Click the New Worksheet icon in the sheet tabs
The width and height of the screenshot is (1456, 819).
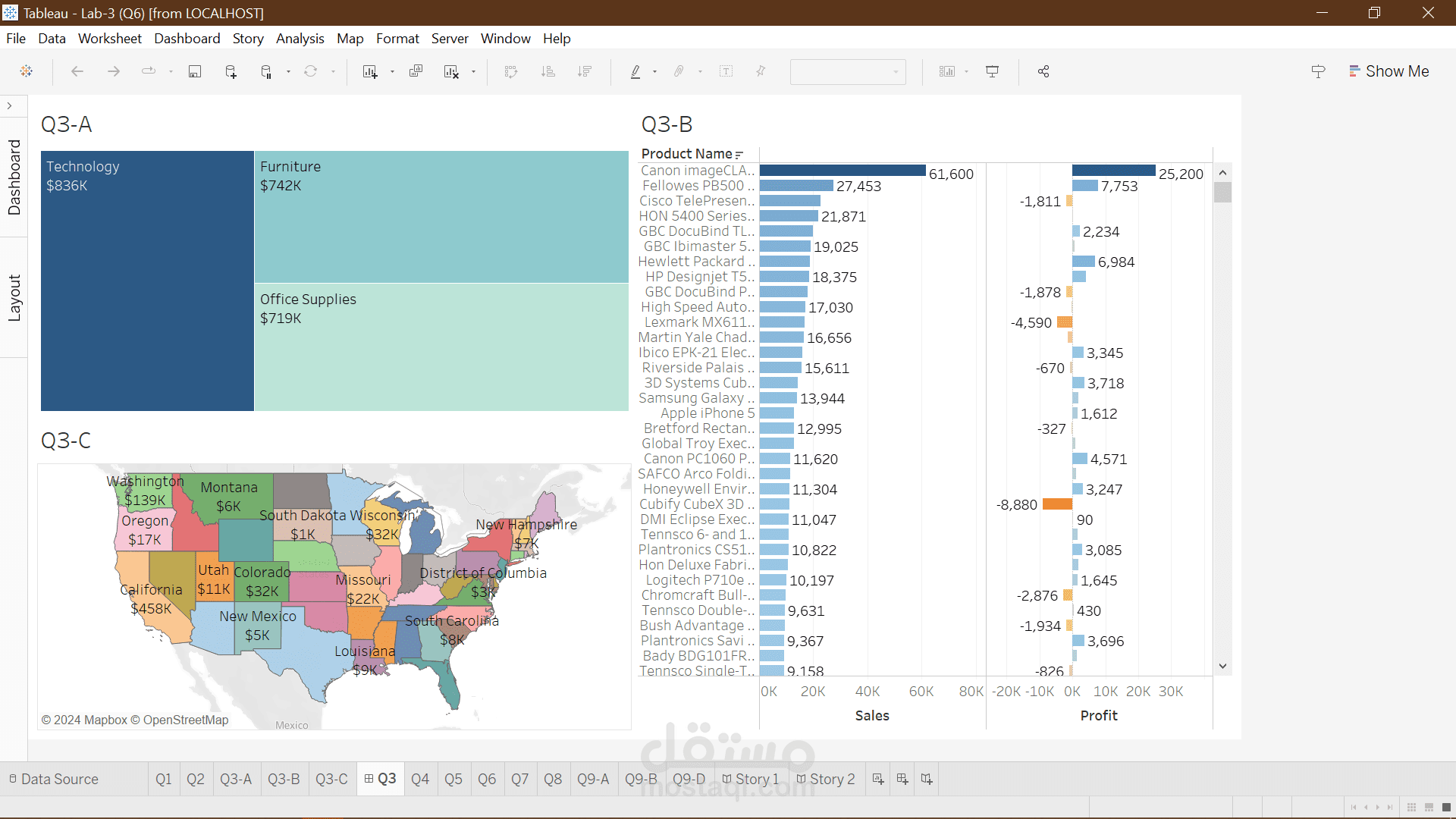[878, 779]
